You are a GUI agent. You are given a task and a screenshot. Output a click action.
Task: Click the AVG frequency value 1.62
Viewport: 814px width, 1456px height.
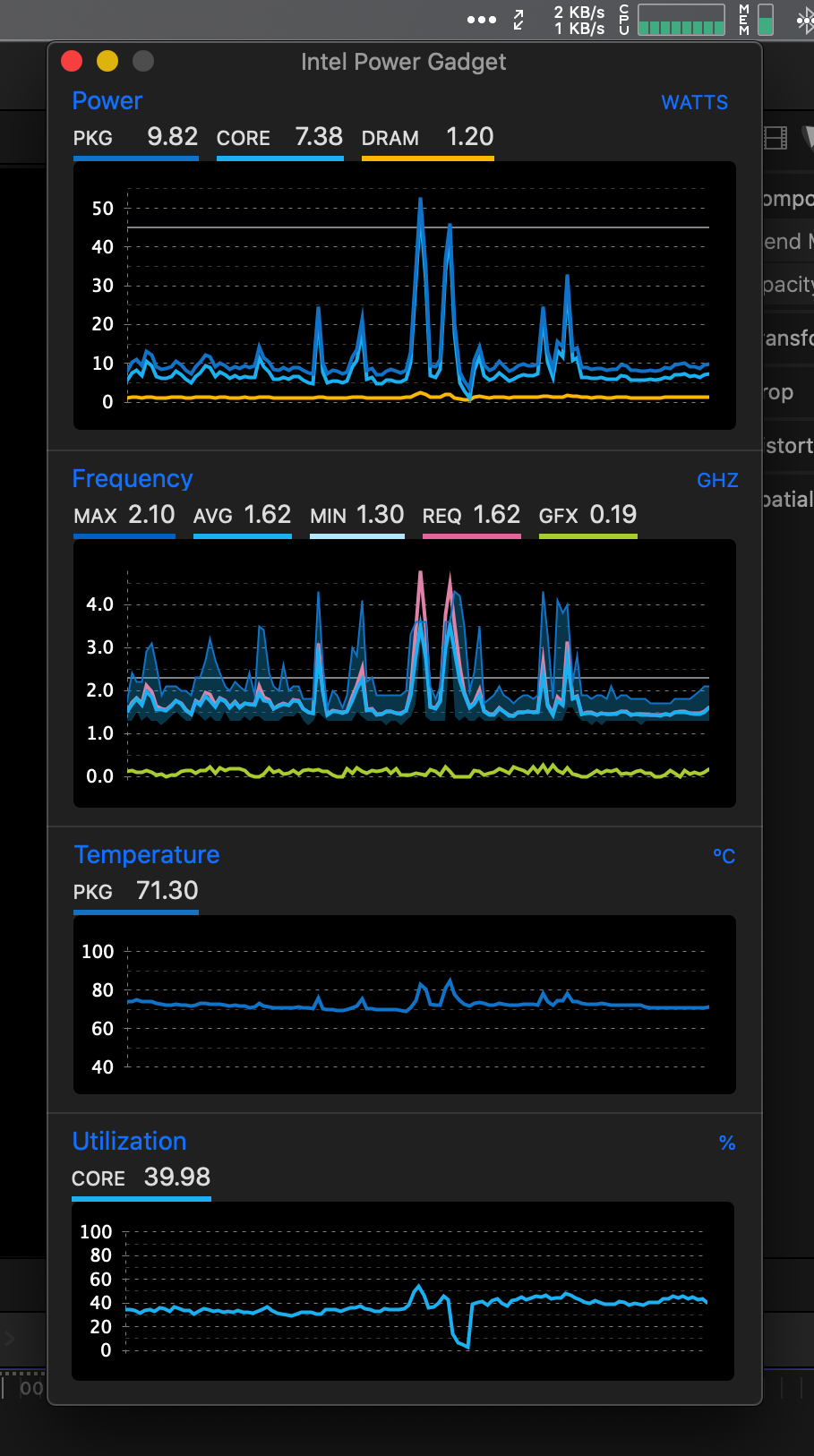[x=268, y=514]
